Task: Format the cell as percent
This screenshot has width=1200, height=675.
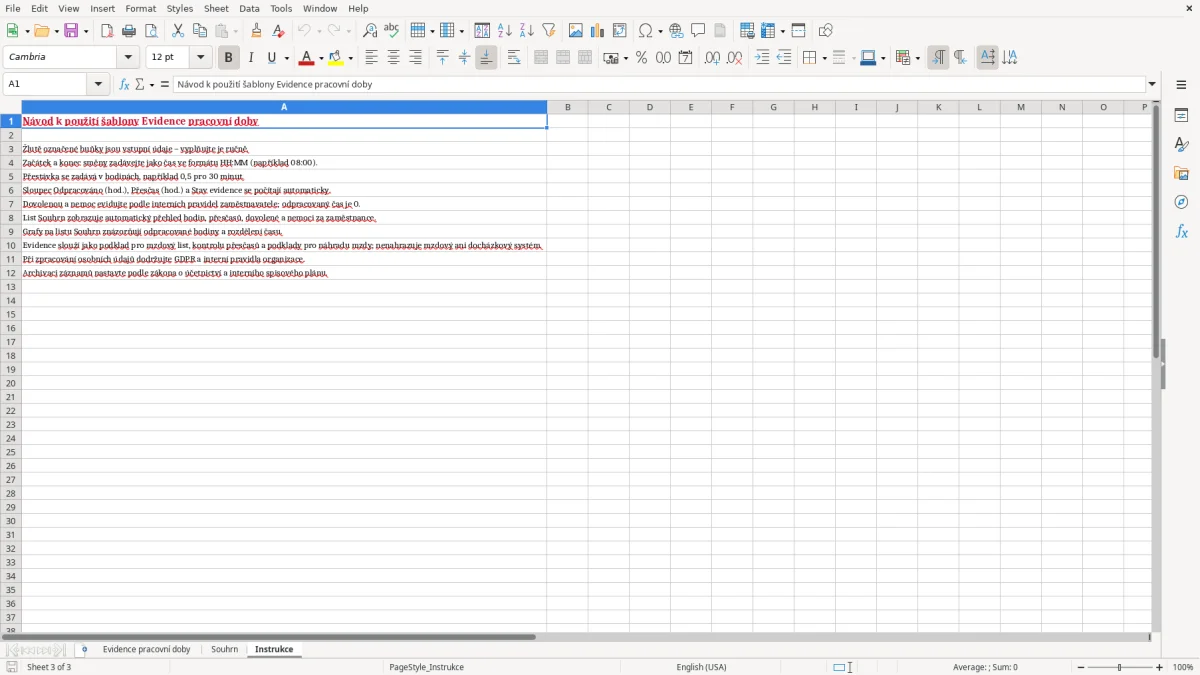Action: tap(642, 58)
